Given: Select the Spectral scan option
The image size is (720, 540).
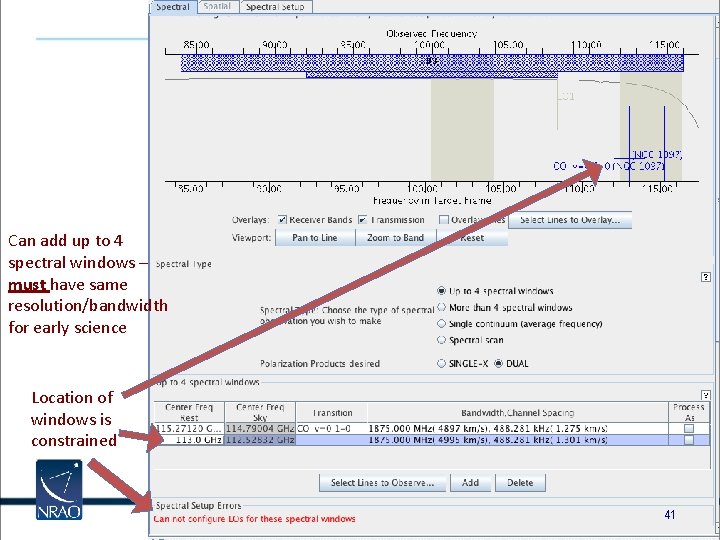Looking at the screenshot, I should click(441, 340).
